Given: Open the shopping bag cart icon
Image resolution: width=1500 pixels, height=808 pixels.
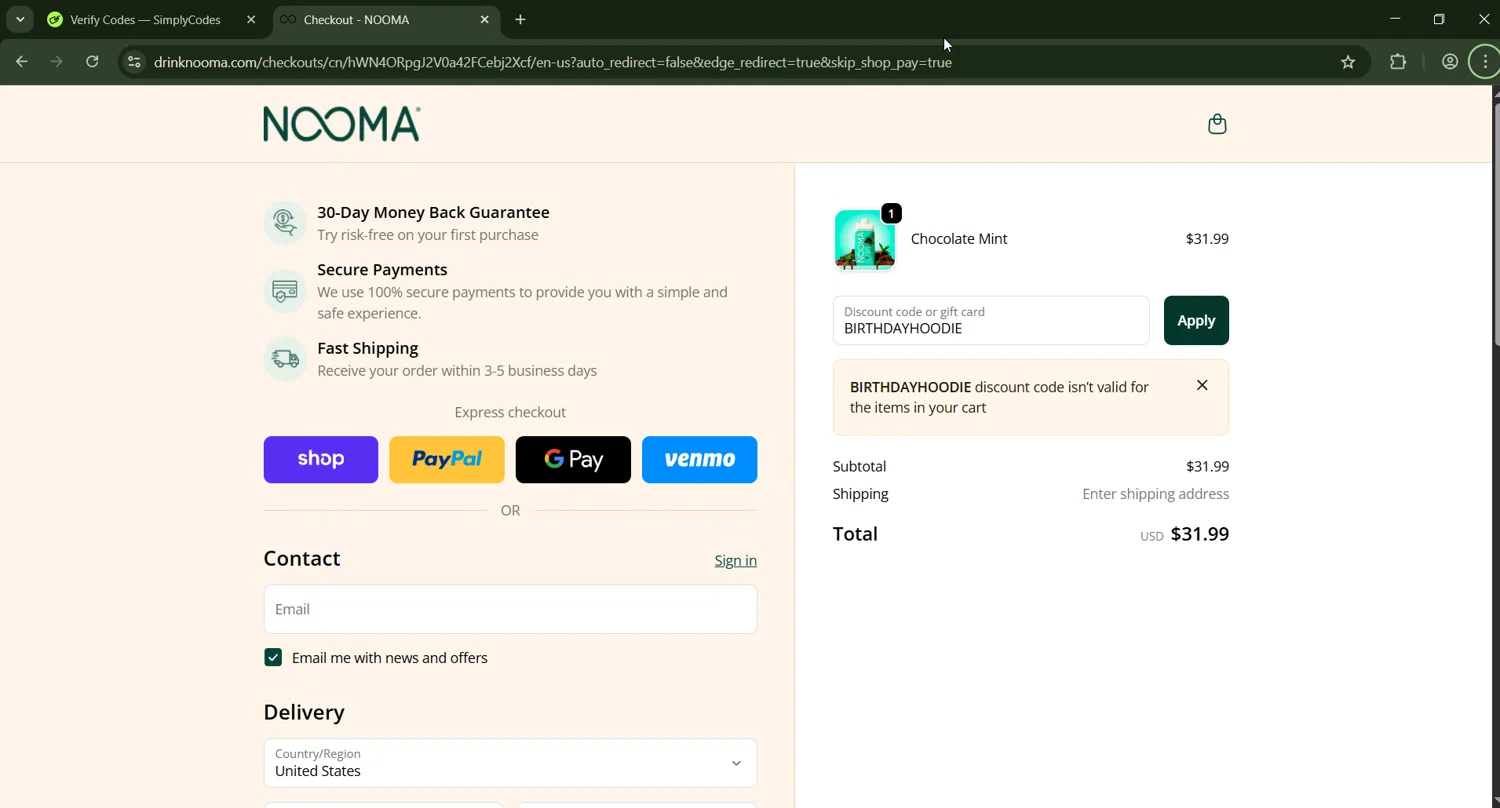Looking at the screenshot, I should (1217, 124).
